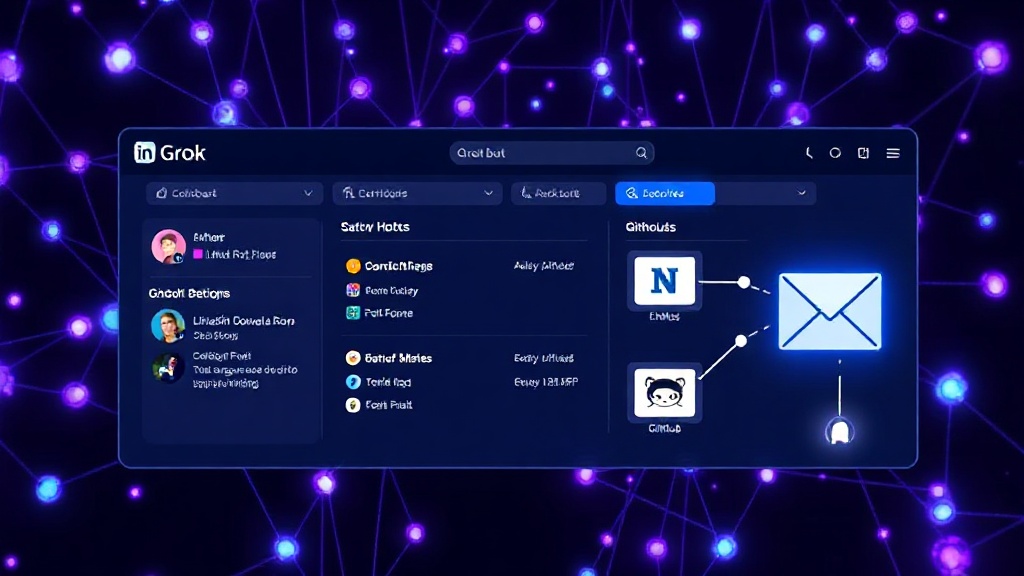
Task: Click the large envelope mail icon
Action: click(830, 312)
